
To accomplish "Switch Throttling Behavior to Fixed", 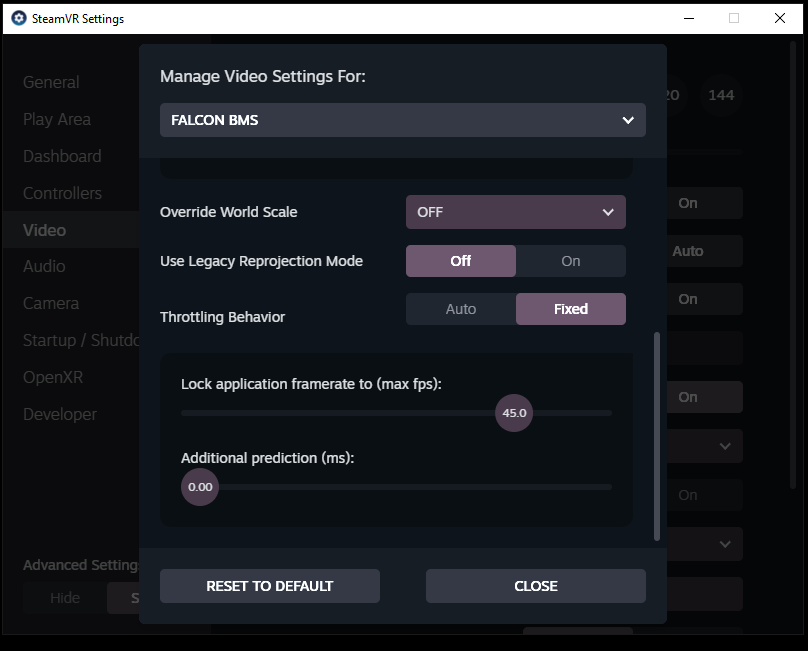I will 570,309.
